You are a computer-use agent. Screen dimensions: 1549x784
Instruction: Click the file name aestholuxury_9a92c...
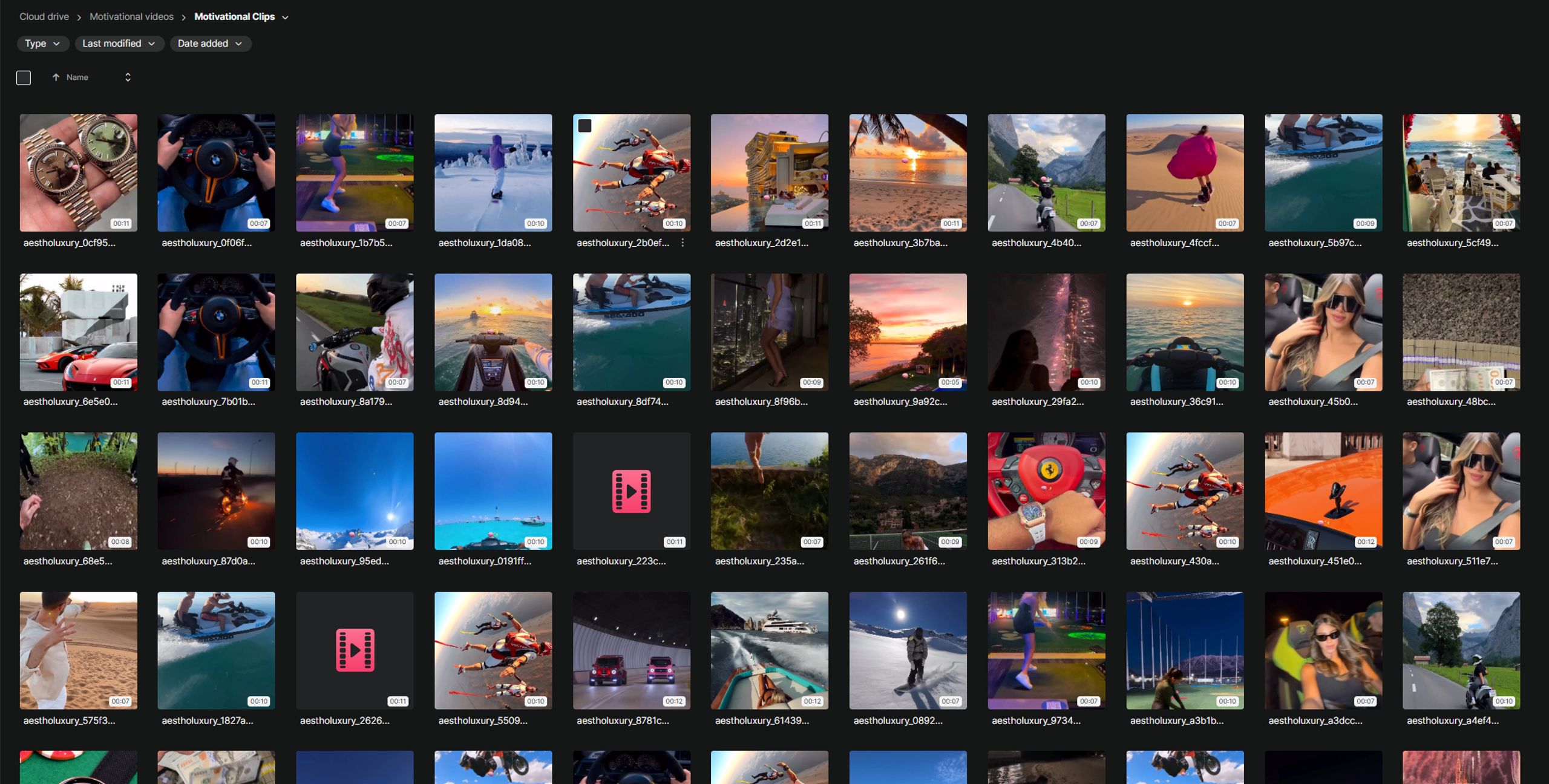900,402
